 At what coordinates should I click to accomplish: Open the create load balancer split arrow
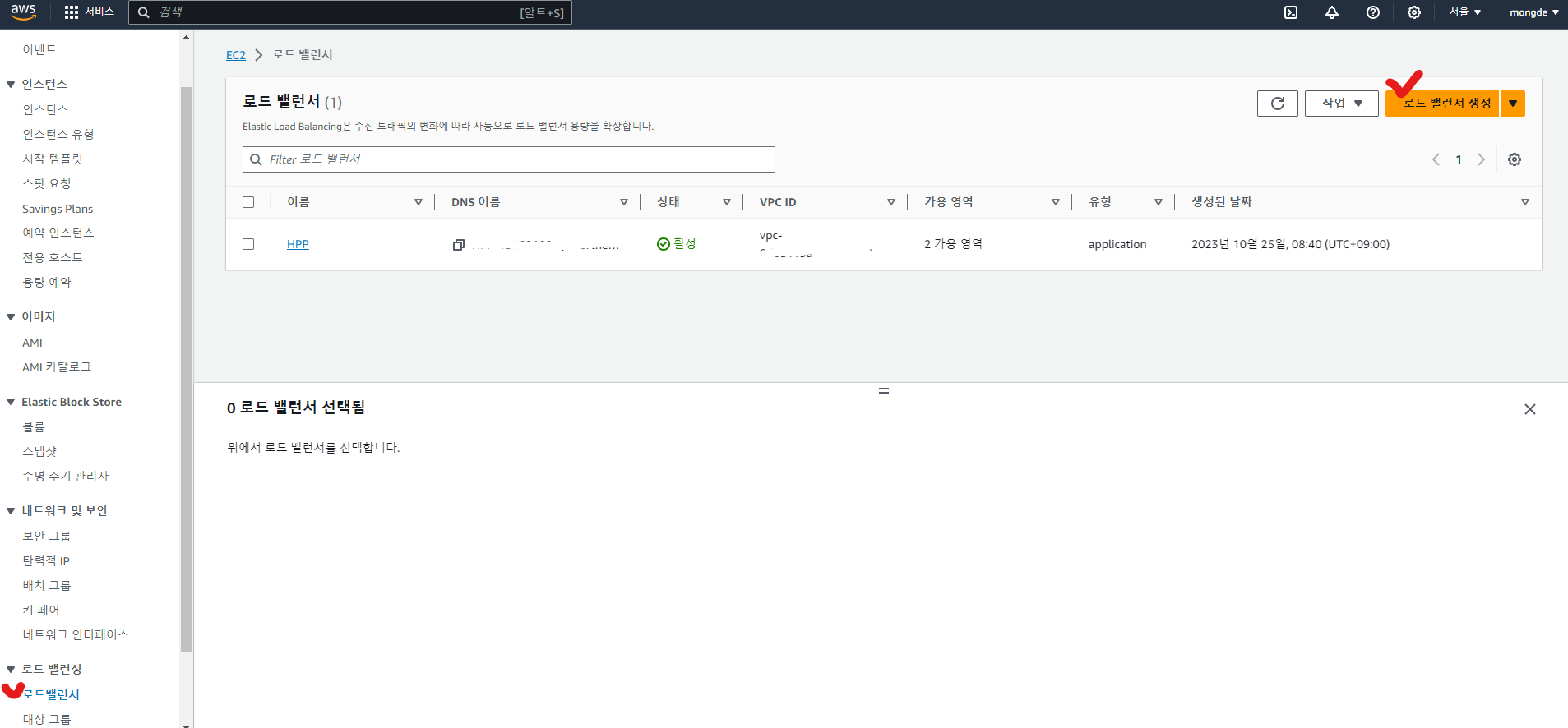[1513, 104]
